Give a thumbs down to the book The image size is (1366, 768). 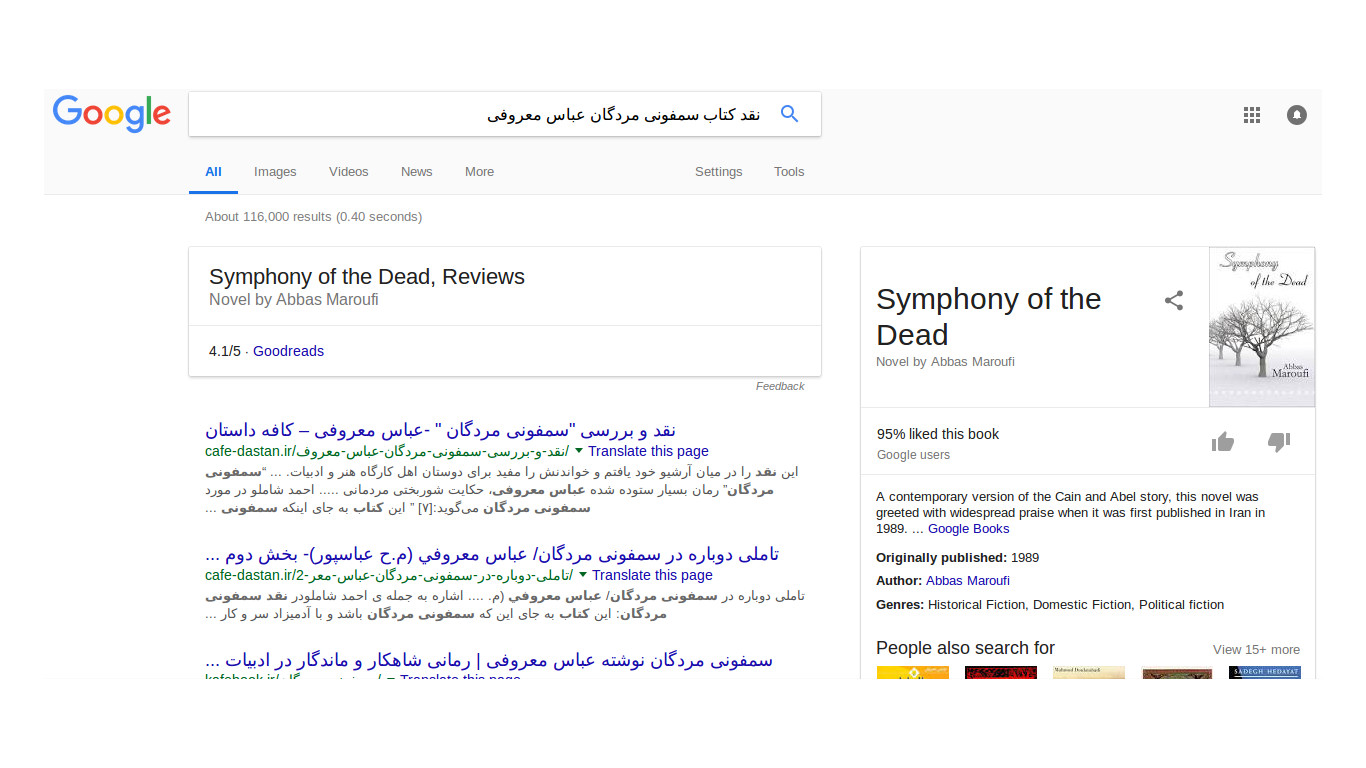pos(1278,440)
